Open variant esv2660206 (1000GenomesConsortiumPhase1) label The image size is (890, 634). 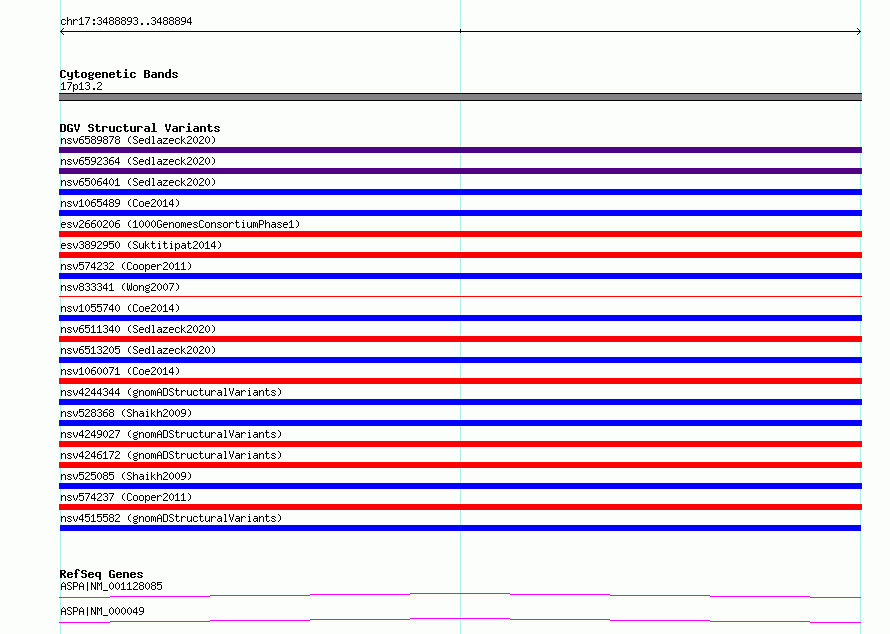point(180,224)
